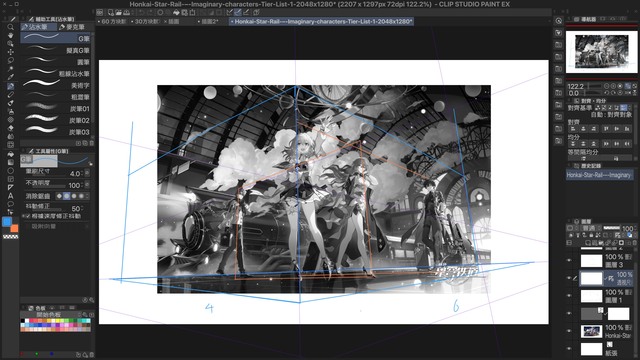Screen dimensions: 640x360
Task: Select the eyedropper tool
Action: tap(11, 77)
